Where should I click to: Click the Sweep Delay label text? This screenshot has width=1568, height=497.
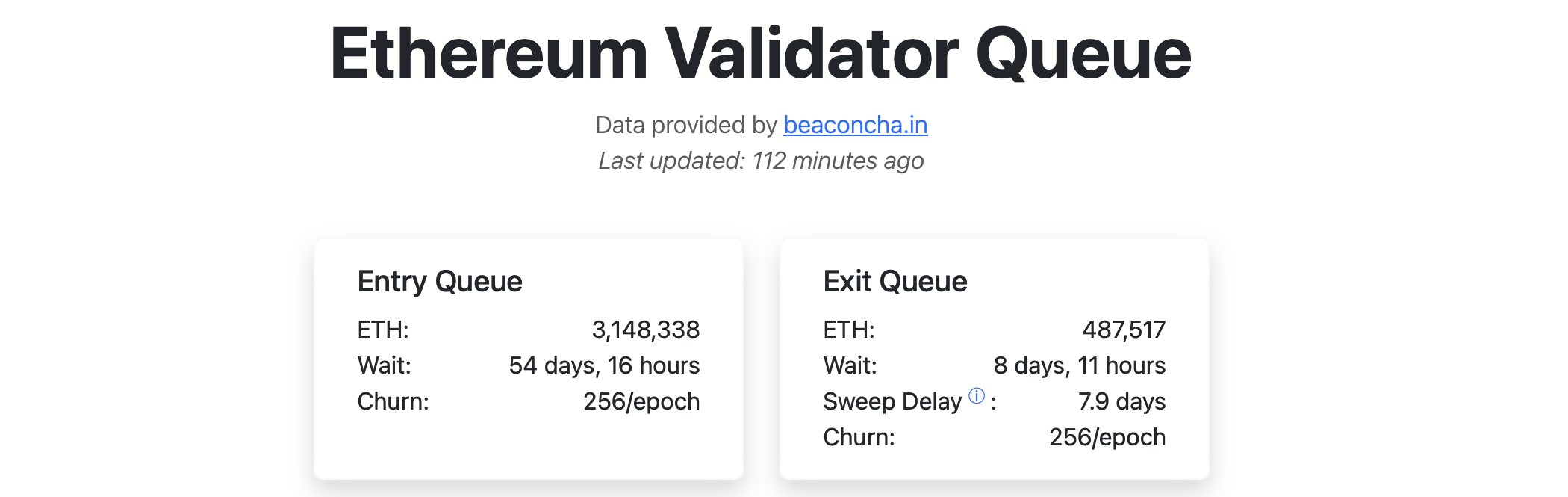tap(892, 401)
